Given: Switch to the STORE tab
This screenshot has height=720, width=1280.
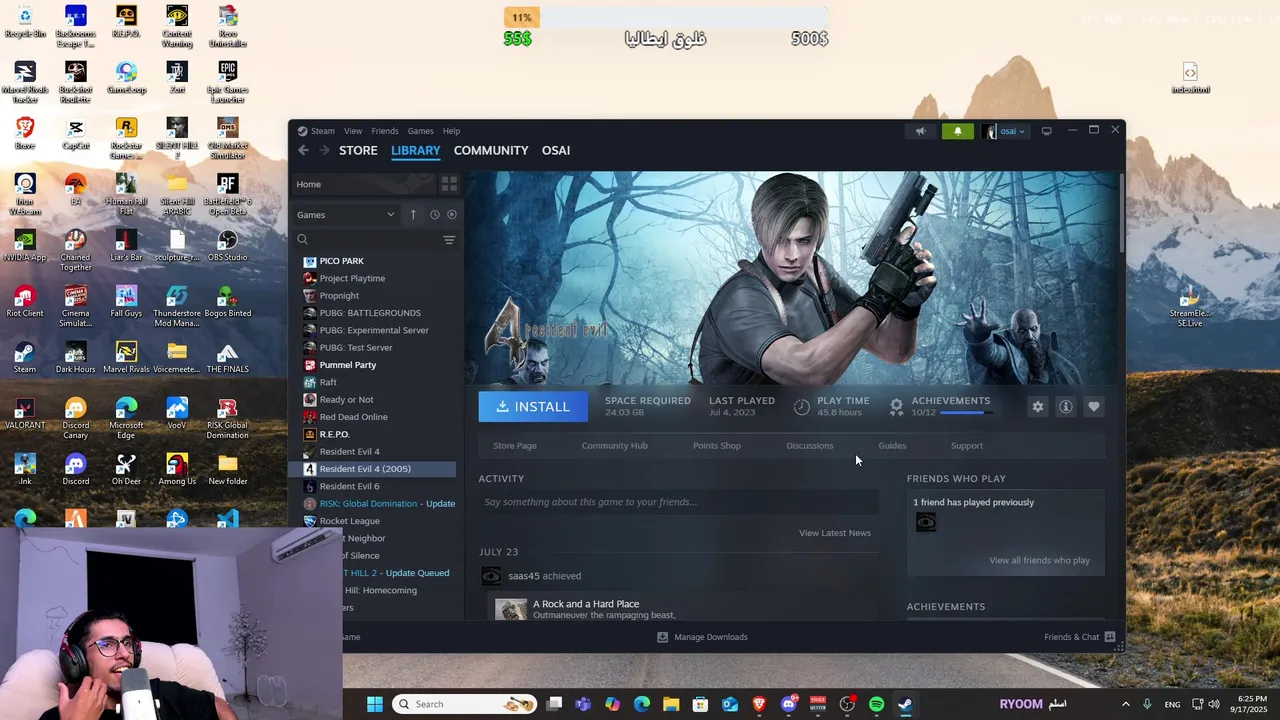Looking at the screenshot, I should pyautogui.click(x=358, y=150).
